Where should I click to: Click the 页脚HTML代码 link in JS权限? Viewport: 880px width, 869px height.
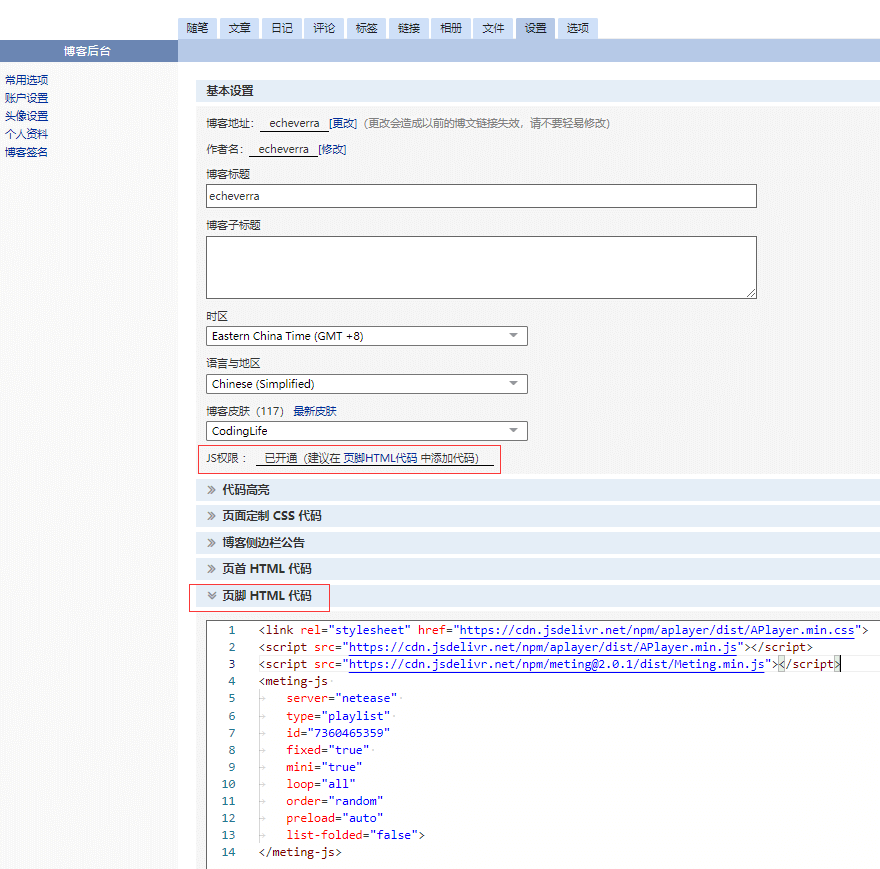pos(380,458)
